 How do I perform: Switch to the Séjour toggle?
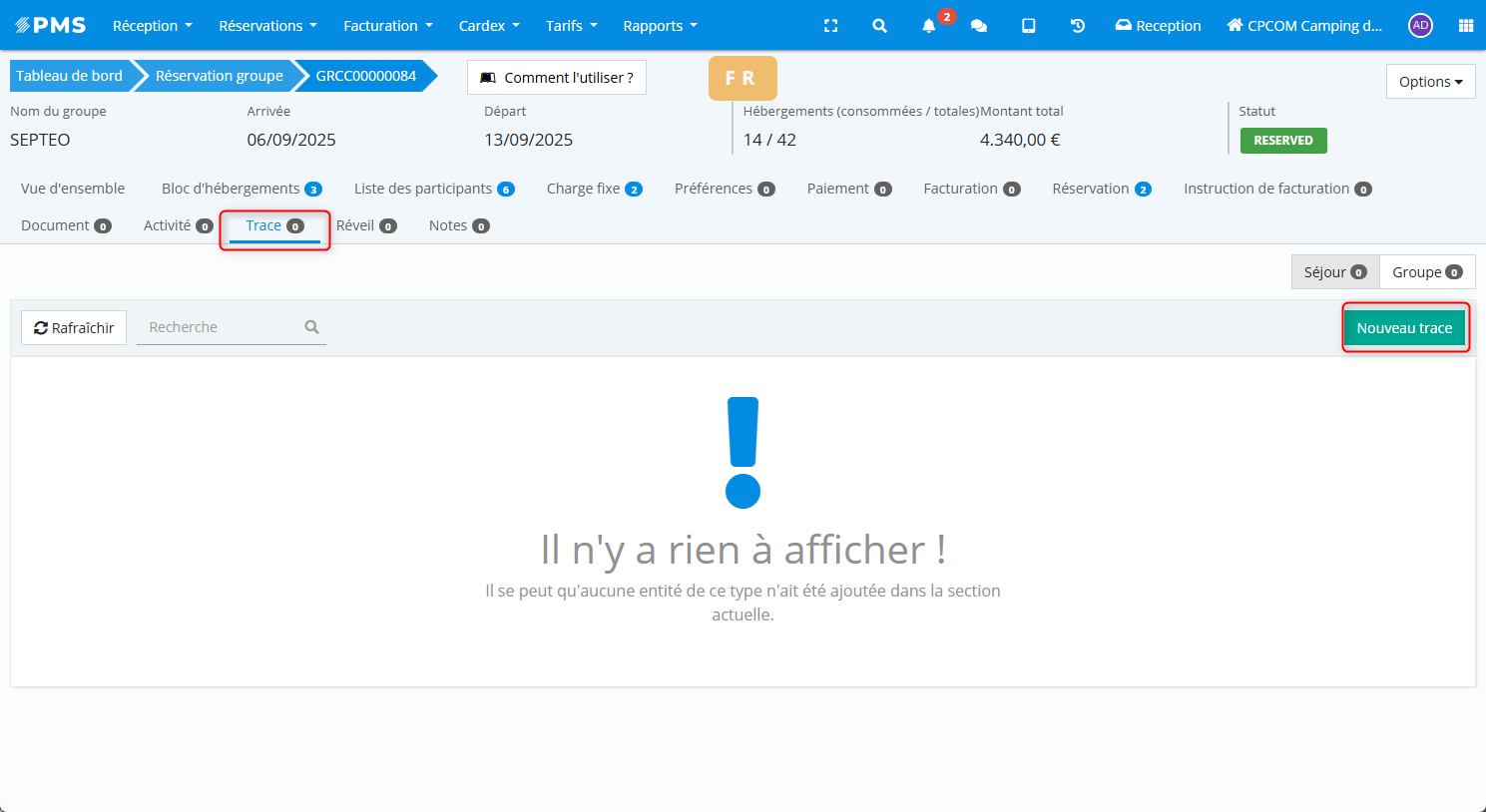[1334, 272]
